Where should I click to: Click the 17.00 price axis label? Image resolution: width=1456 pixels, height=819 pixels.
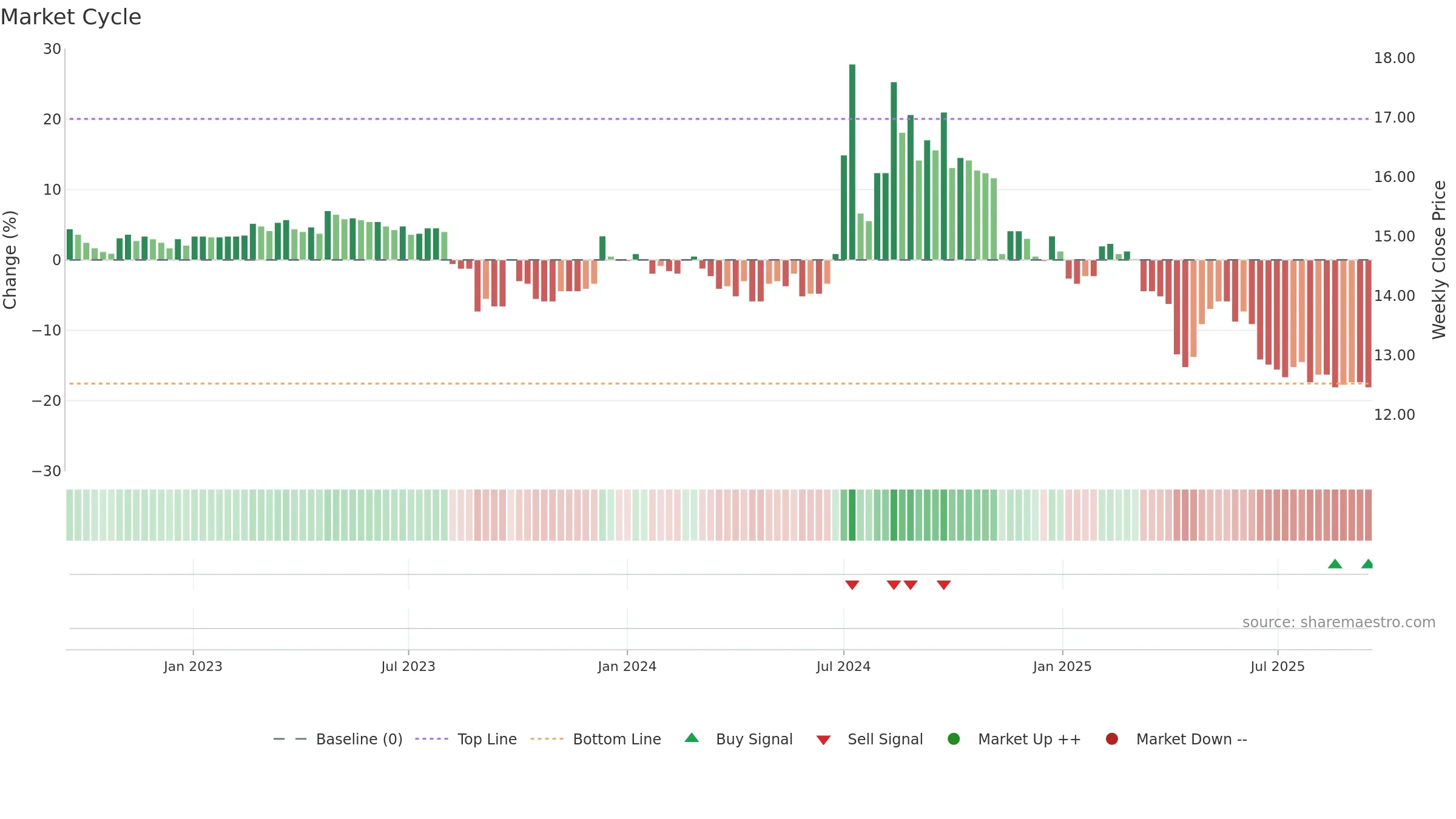pyautogui.click(x=1394, y=118)
